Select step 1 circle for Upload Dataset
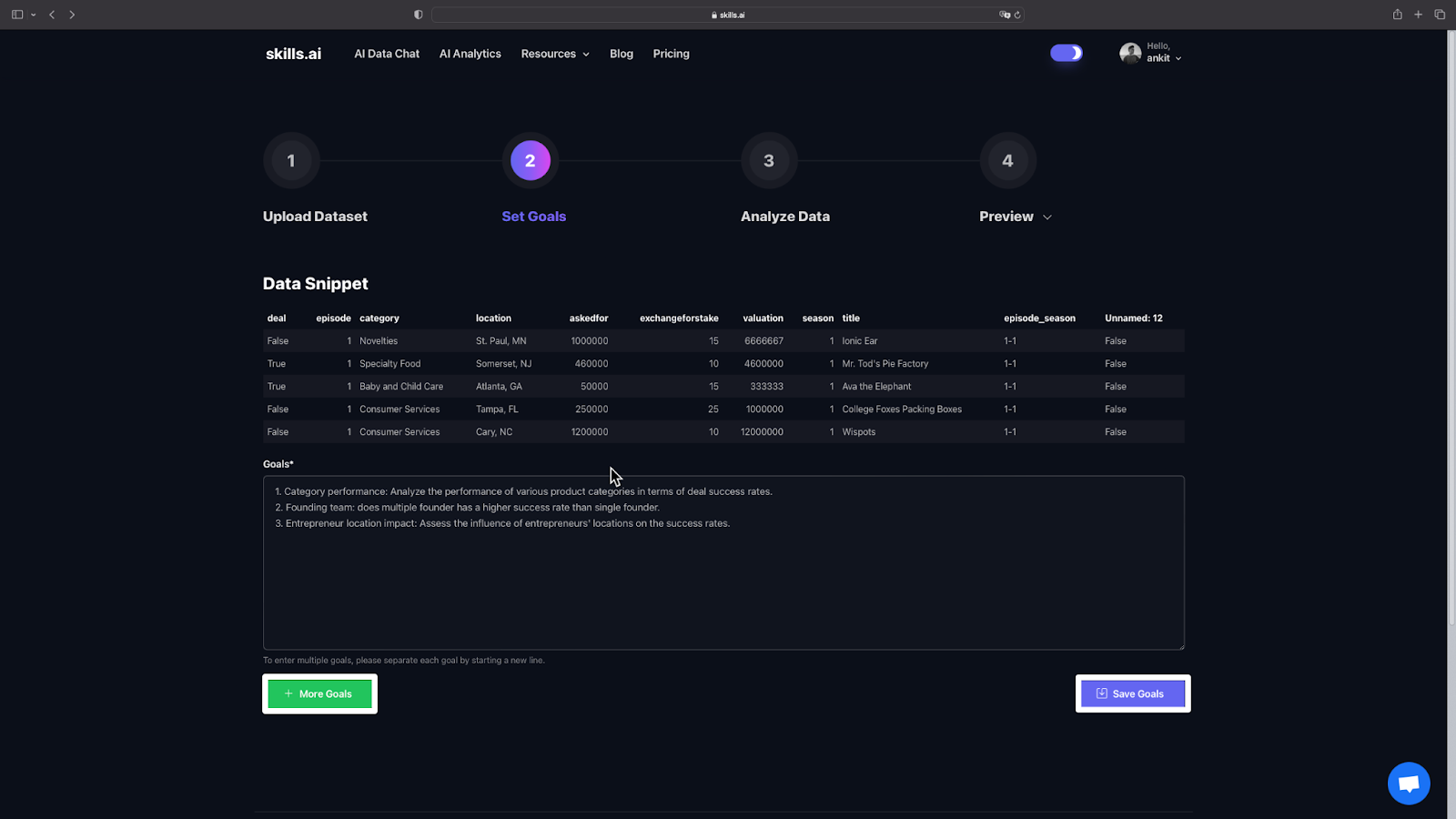1456x819 pixels. click(291, 161)
